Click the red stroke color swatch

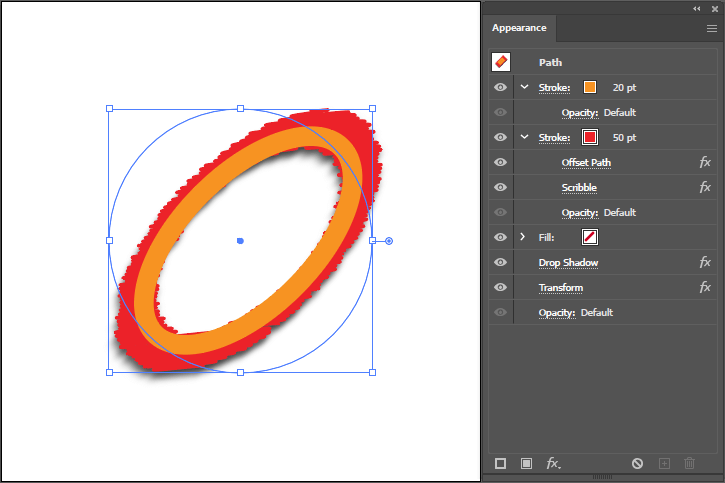(x=590, y=137)
